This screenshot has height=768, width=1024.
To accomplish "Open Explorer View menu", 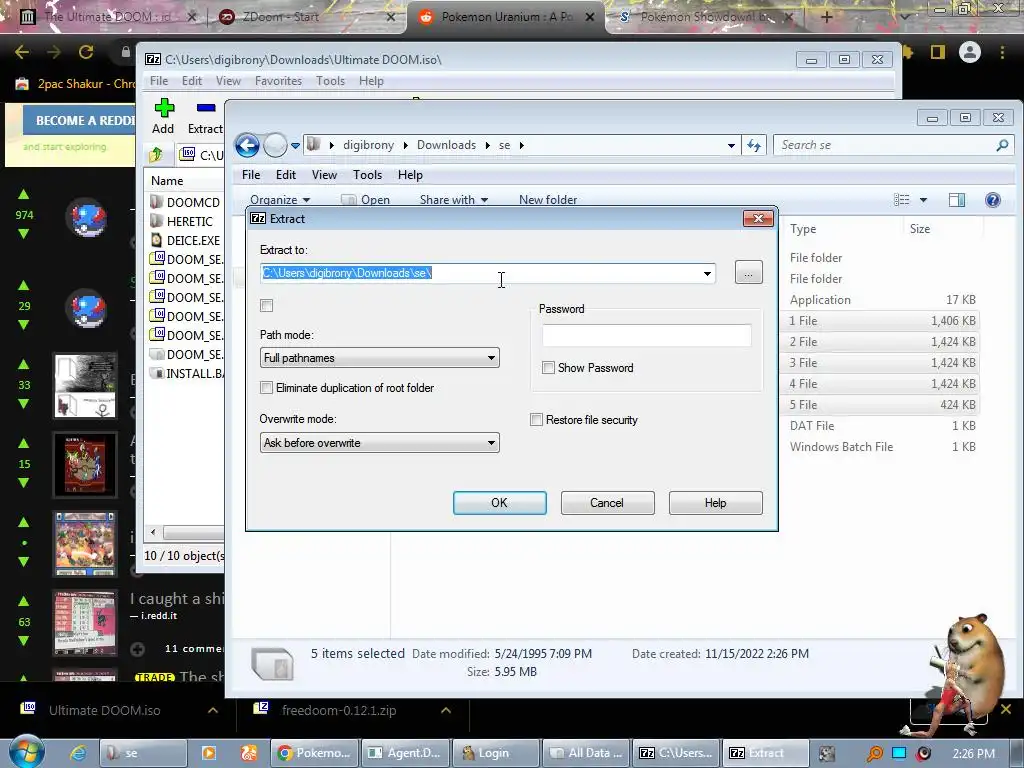I will [x=324, y=175].
